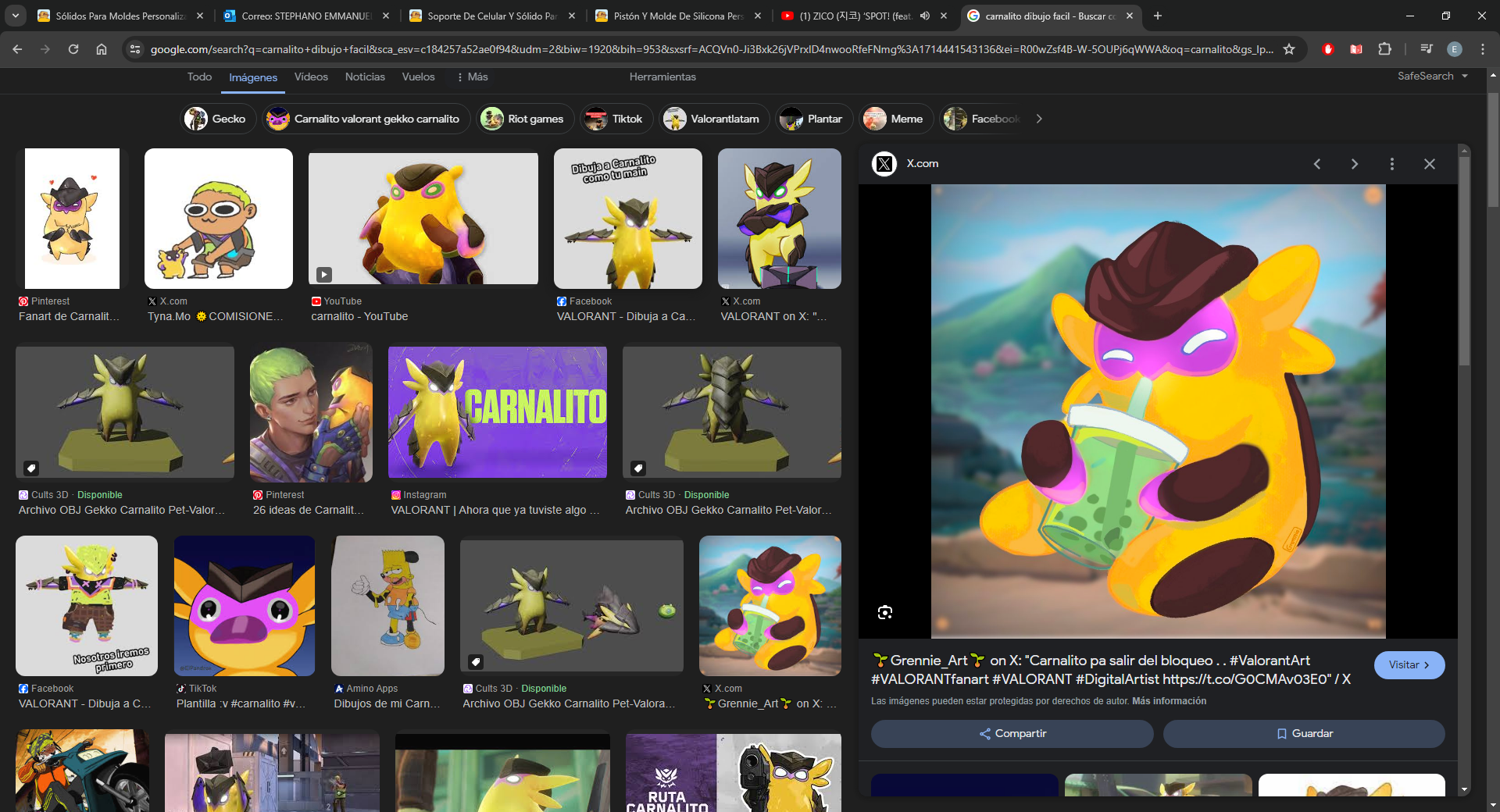Select the Noticias search category
Viewport: 1500px width, 812px height.
click(x=365, y=77)
